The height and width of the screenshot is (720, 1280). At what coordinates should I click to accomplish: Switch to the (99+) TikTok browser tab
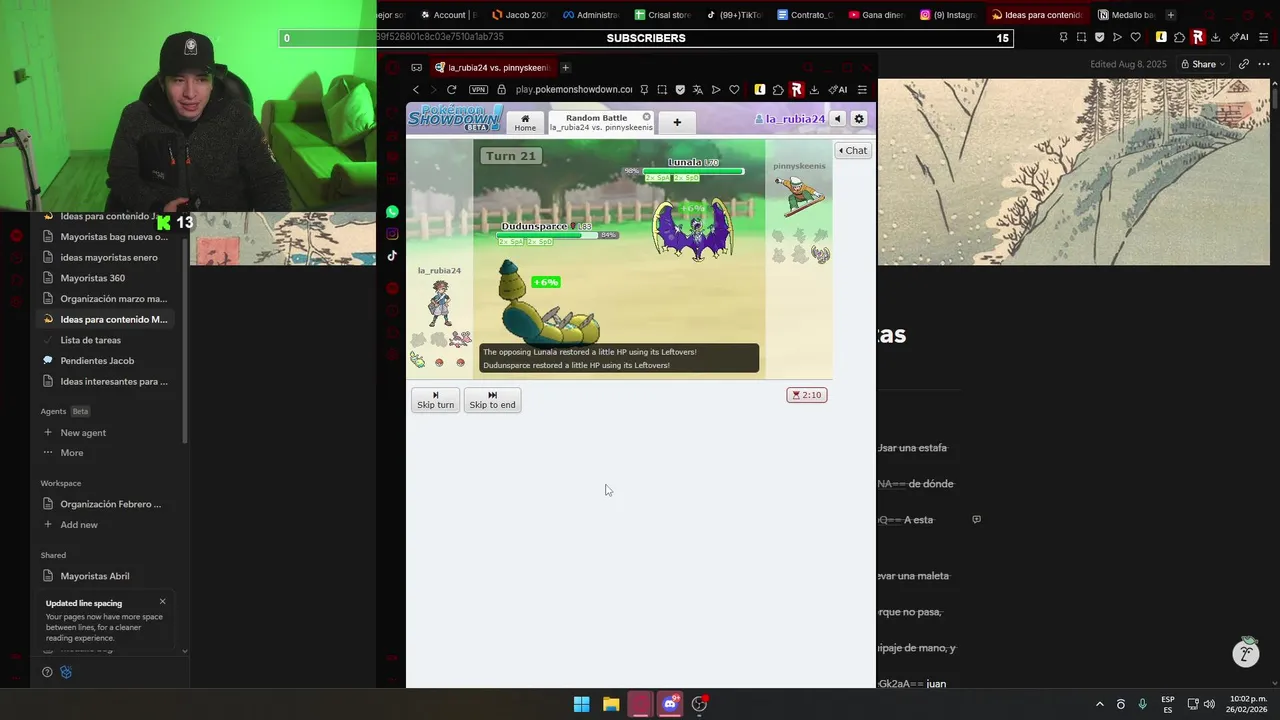pyautogui.click(x=733, y=15)
